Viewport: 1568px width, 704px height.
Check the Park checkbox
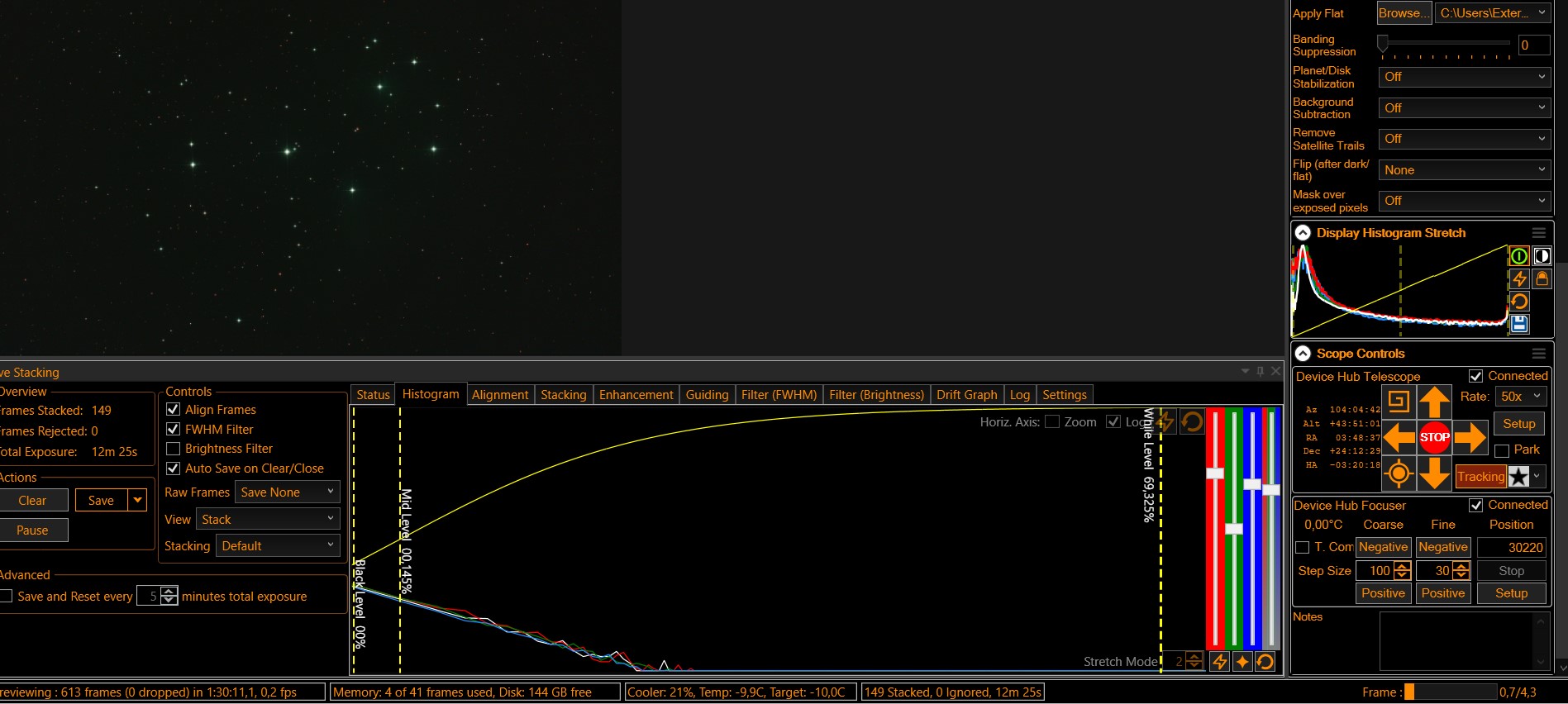[1503, 450]
